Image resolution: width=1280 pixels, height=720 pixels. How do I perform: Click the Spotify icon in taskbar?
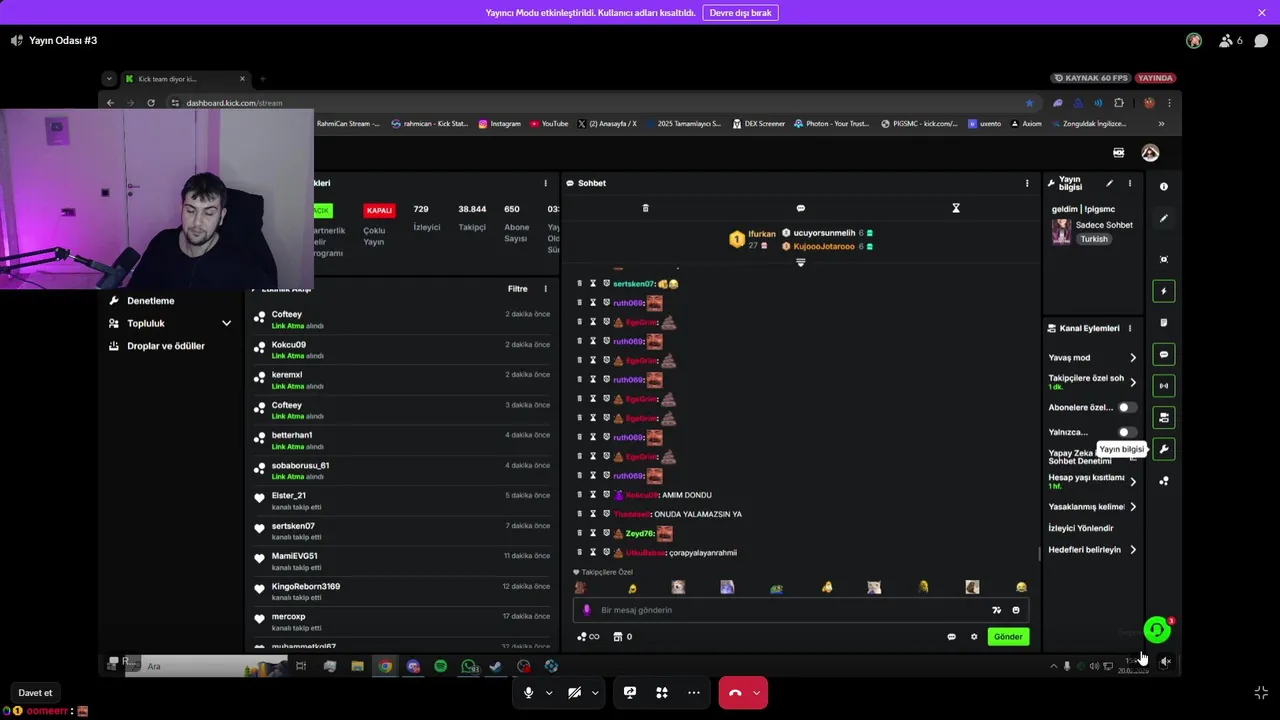click(x=441, y=666)
